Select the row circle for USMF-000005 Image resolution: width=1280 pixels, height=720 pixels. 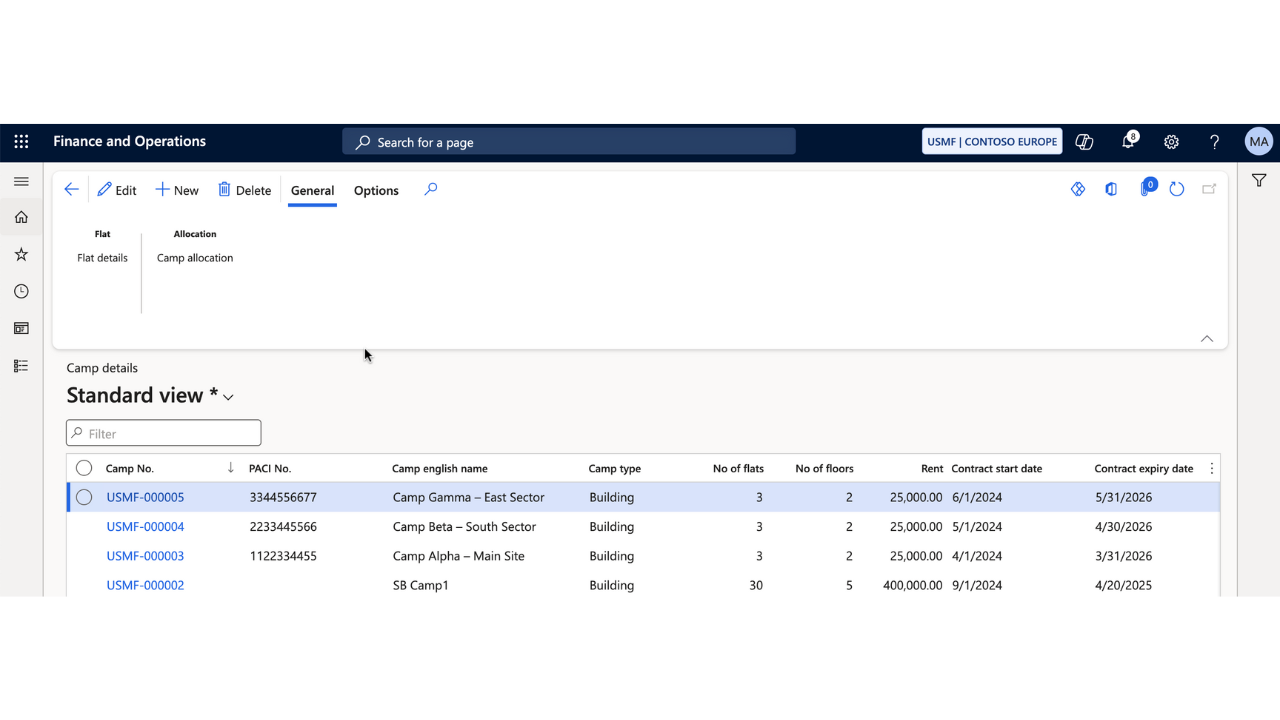coord(84,497)
